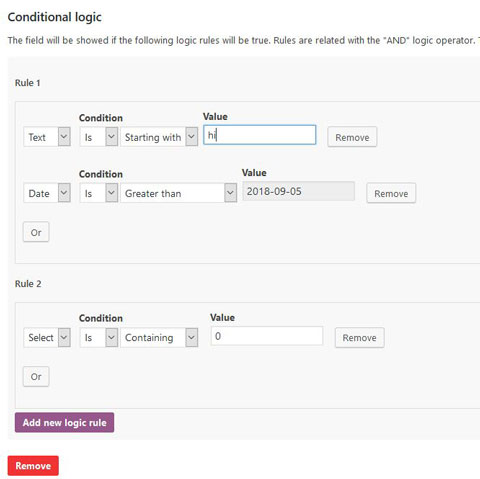
Task: Open the Text field type dropdown
Action: click(47, 137)
